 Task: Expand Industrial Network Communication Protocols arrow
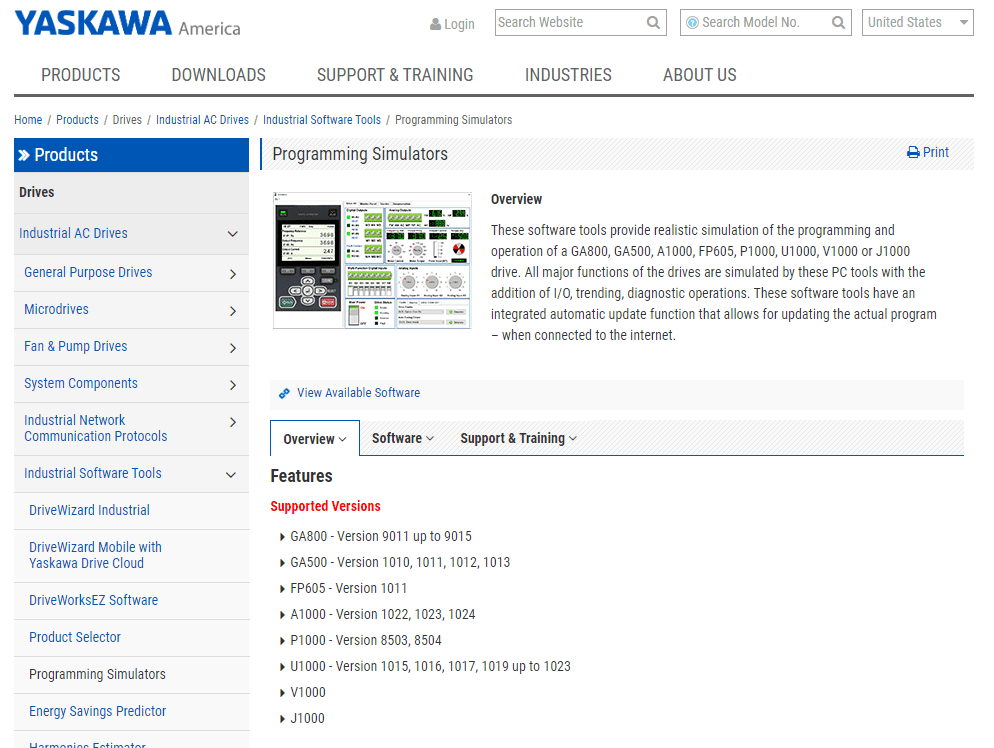(x=233, y=422)
